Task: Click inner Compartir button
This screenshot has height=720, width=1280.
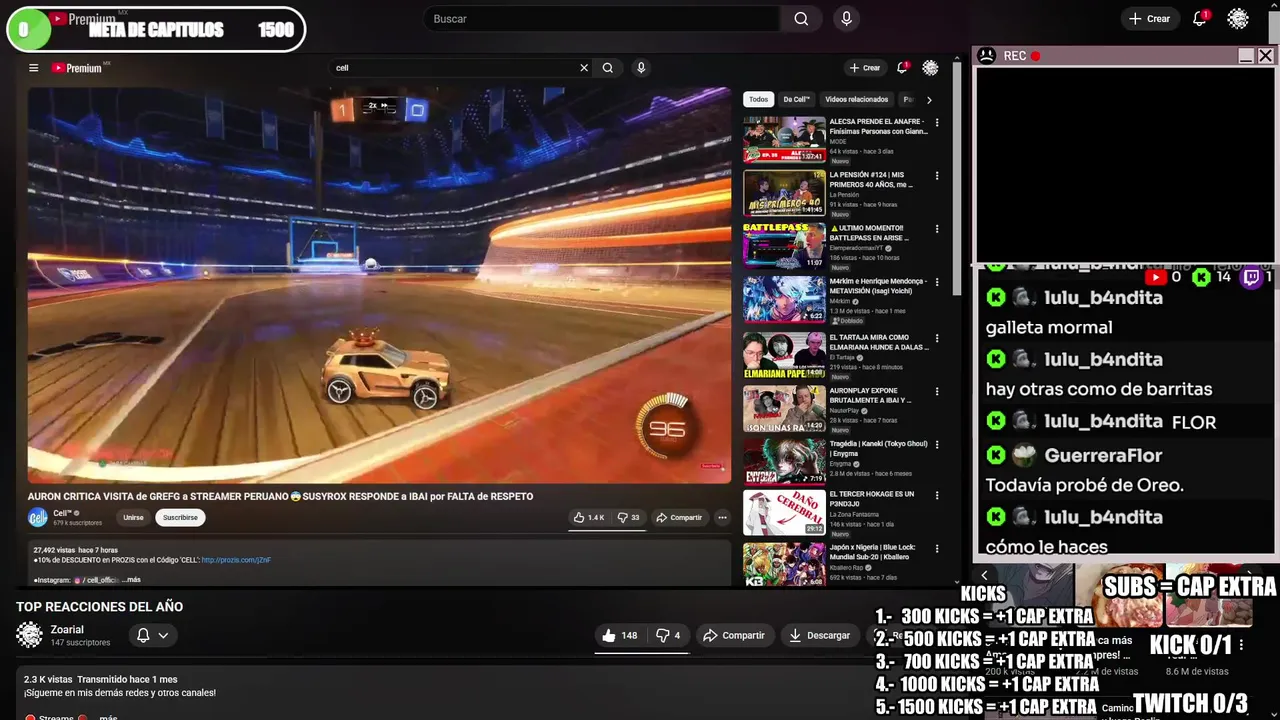Action: tap(679, 517)
